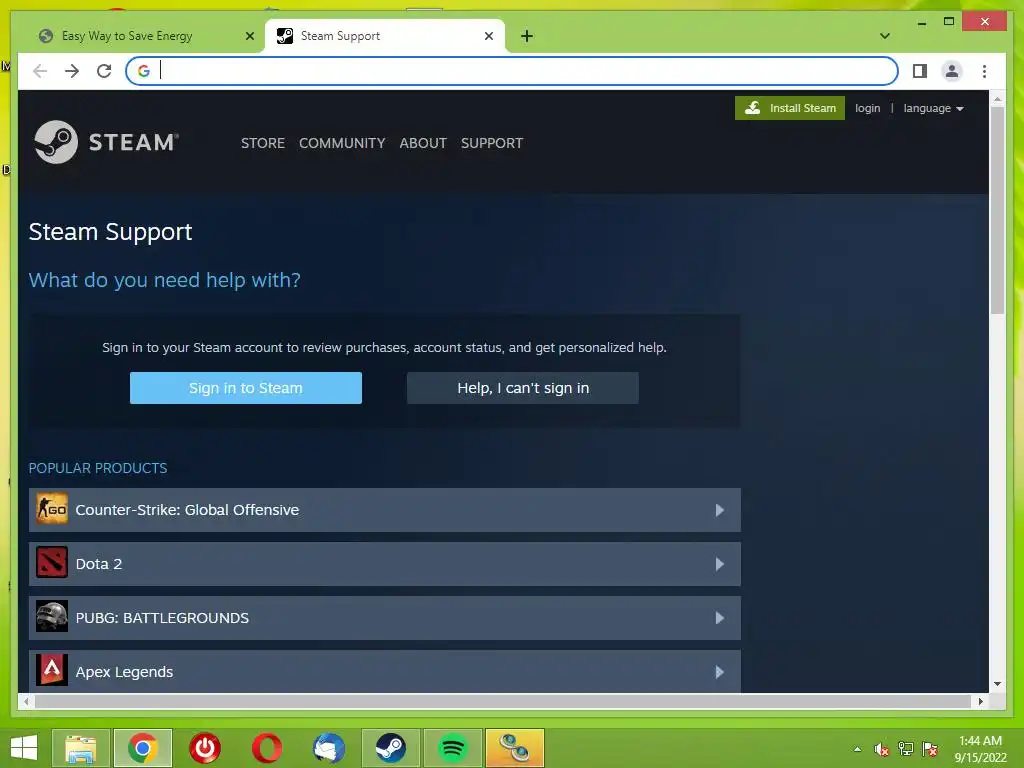Screen dimensions: 1024x768
Task: Click the vertical page scrollbar thumb
Action: point(997,210)
